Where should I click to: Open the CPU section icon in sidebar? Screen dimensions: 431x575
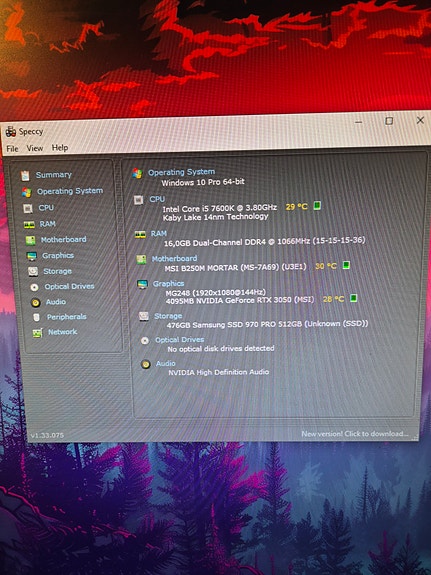pos(28,208)
